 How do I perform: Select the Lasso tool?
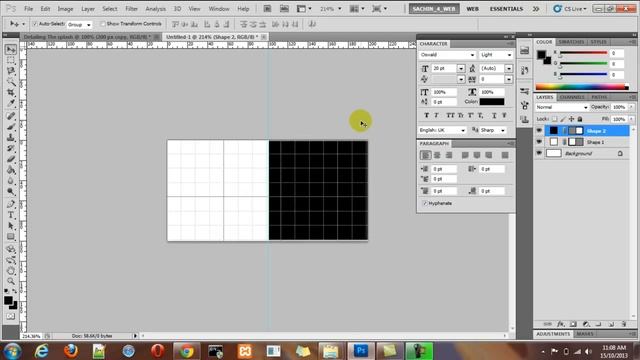11,71
